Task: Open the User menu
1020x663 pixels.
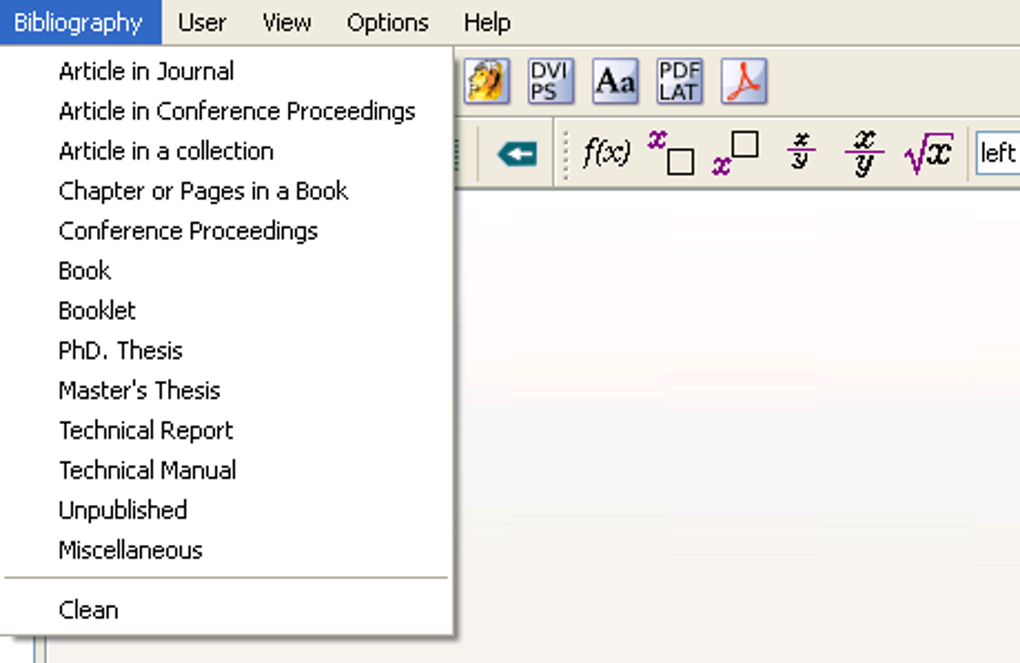Action: [202, 22]
